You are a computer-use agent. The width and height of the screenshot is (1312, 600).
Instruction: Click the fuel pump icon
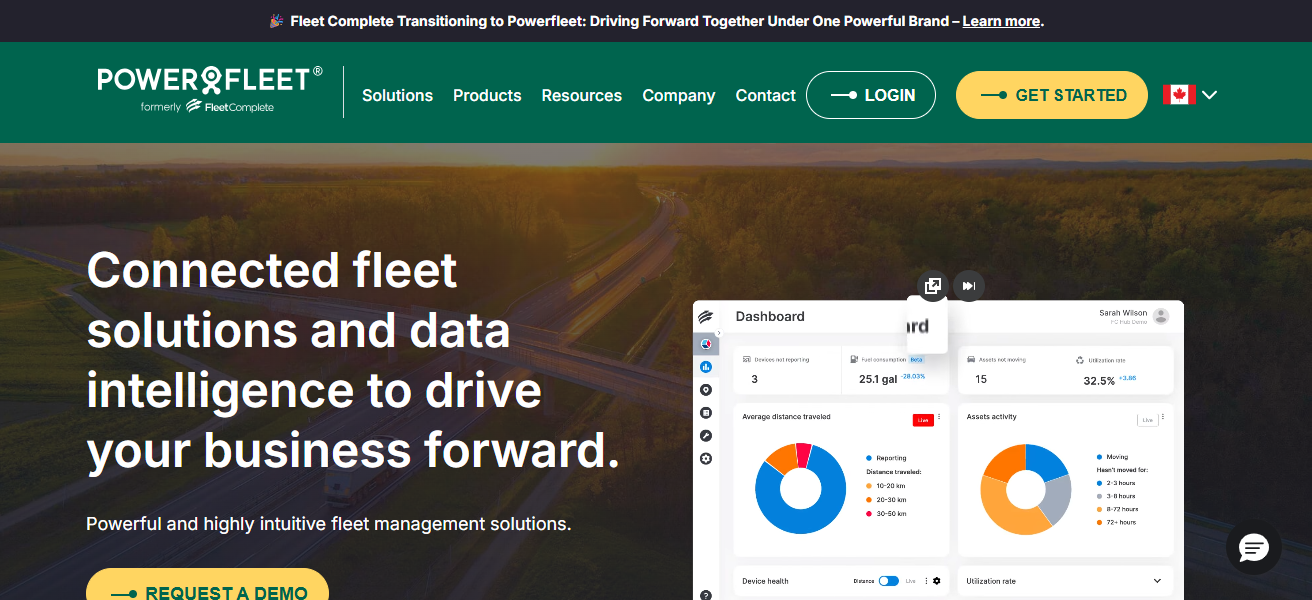(x=853, y=359)
